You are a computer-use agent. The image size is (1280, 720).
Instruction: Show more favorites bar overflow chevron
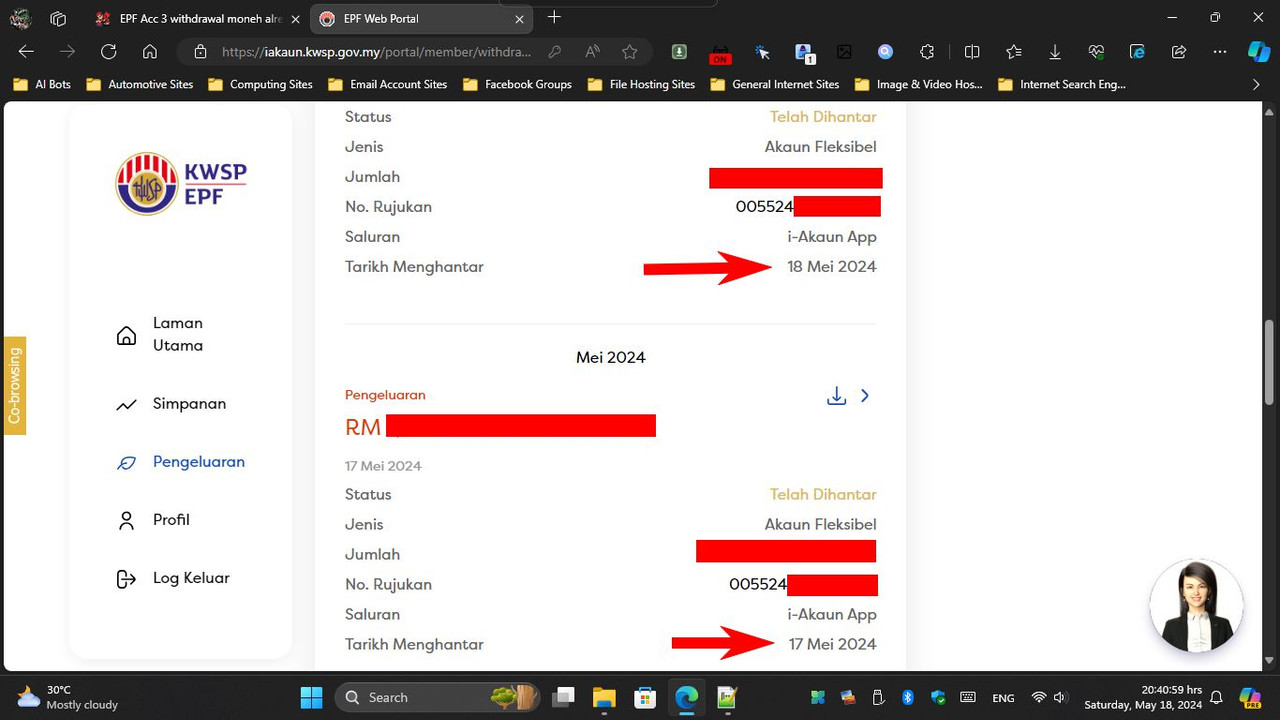click(x=1257, y=84)
